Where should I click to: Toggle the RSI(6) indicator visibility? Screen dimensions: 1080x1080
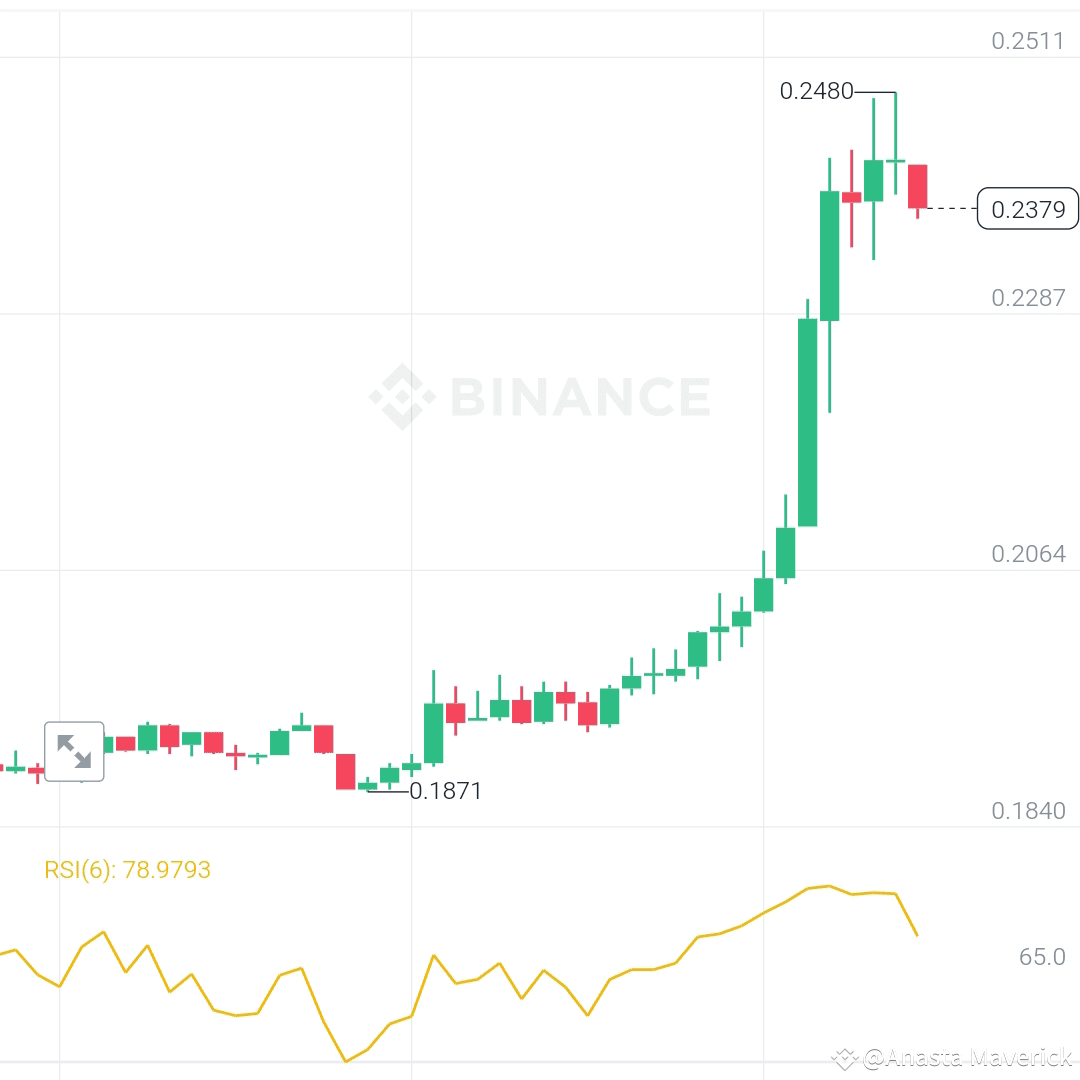pos(128,869)
